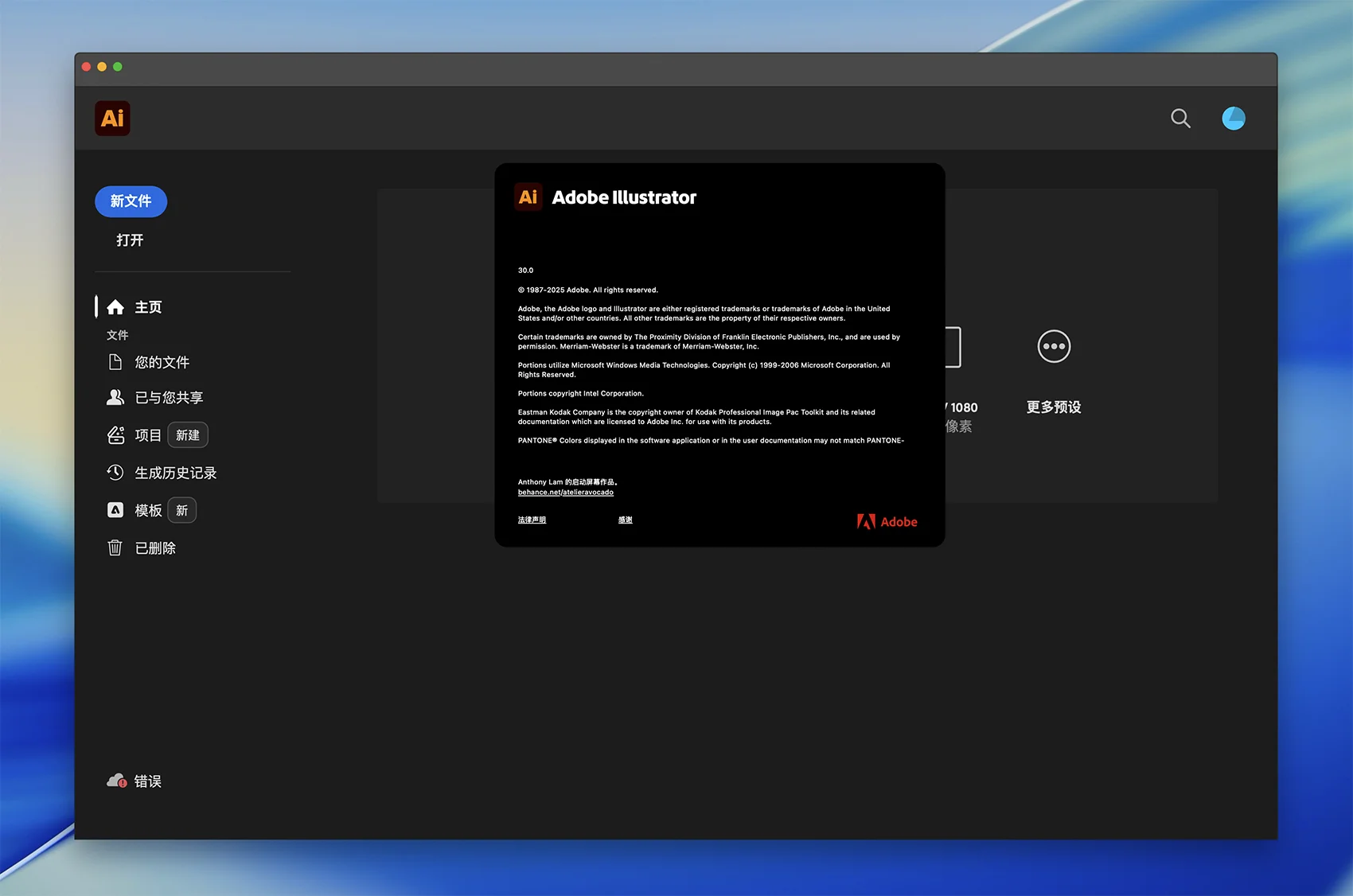1353x896 pixels.
Task: Click the Illustrator Ai logo in header
Action: point(112,119)
